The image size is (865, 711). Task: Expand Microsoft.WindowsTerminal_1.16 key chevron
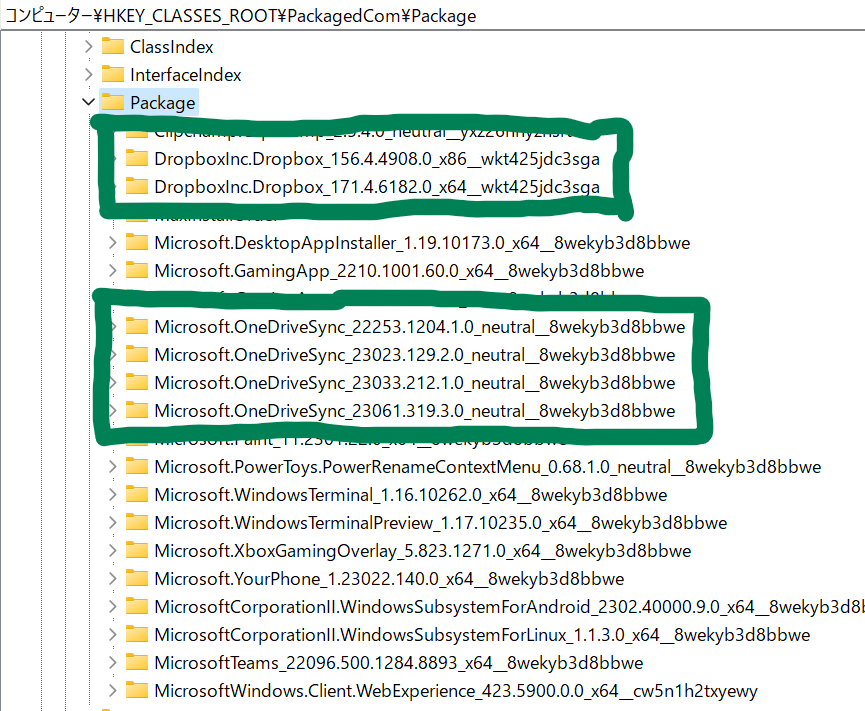(113, 495)
